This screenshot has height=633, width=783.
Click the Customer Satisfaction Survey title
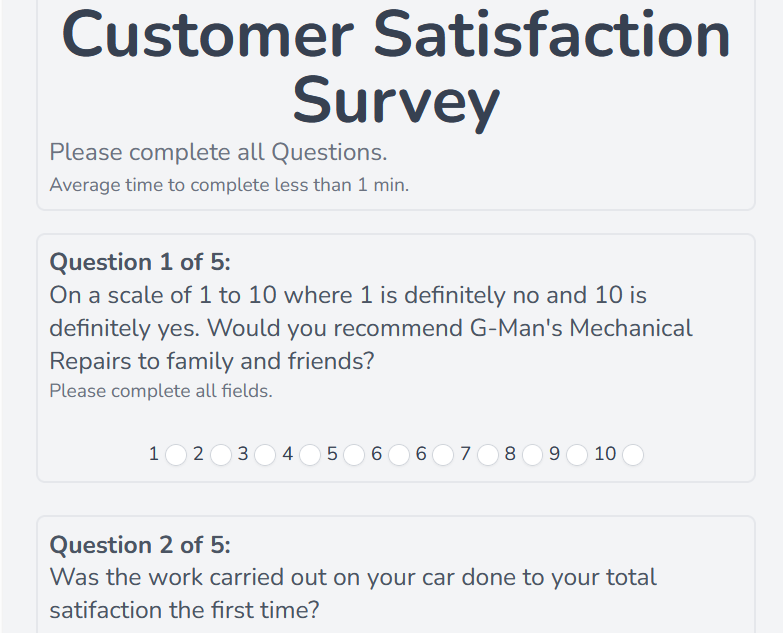pos(396,67)
